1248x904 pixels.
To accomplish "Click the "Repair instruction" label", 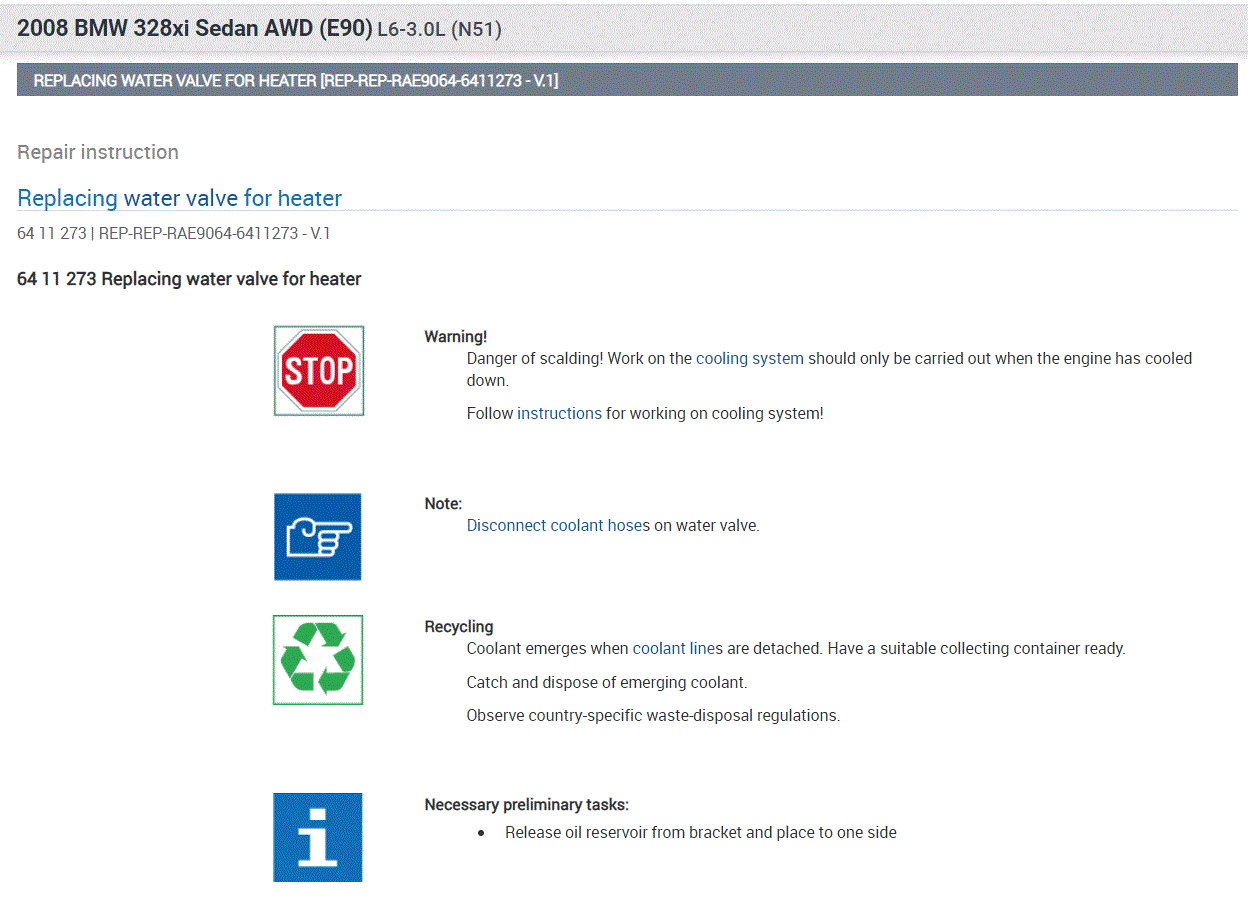I will pos(98,152).
